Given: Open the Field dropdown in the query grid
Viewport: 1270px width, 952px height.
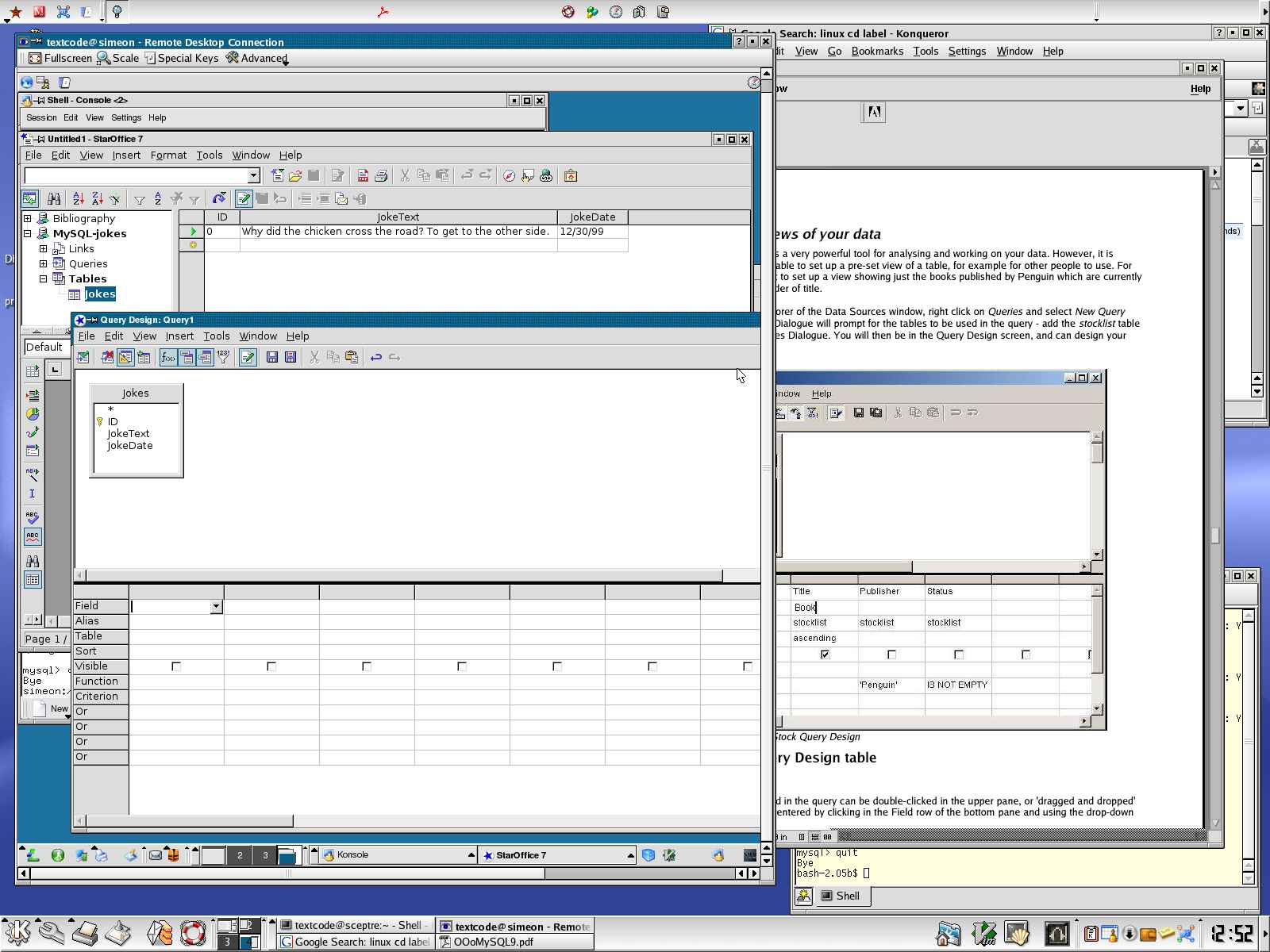Looking at the screenshot, I should click(x=215, y=607).
